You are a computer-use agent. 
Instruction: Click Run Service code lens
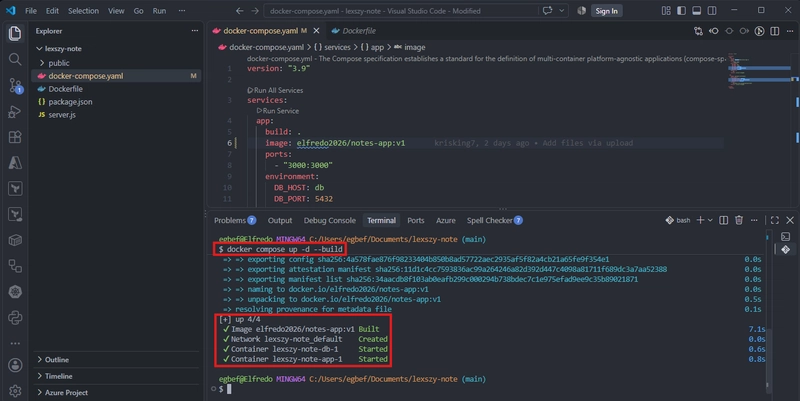278,111
